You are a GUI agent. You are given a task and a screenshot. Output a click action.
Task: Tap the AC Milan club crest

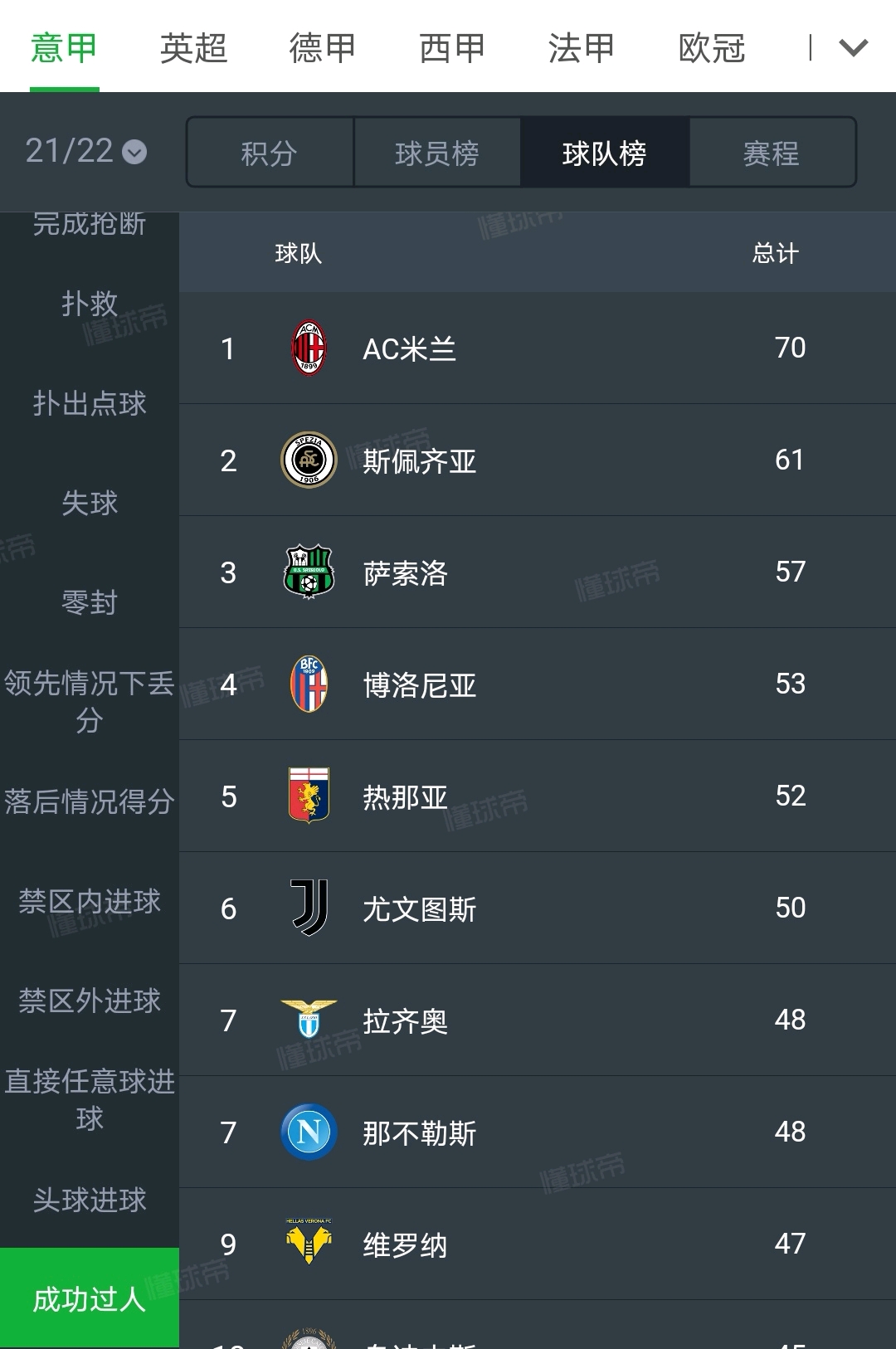309,348
